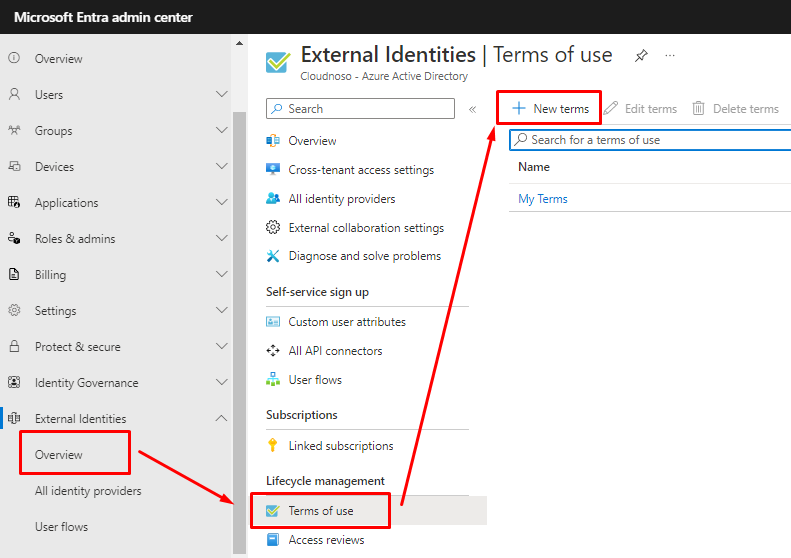Click the User flows icon in Self-service section
The image size is (791, 558).
(x=273, y=380)
